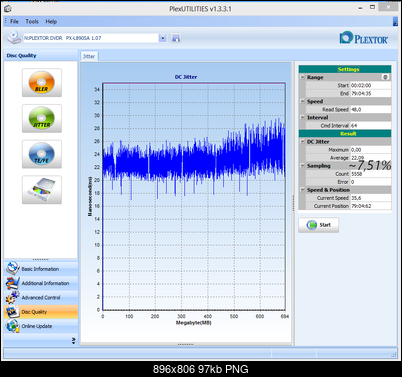Select the Current Position value 79:04:62
Screen dimensions: 402x377
point(370,206)
